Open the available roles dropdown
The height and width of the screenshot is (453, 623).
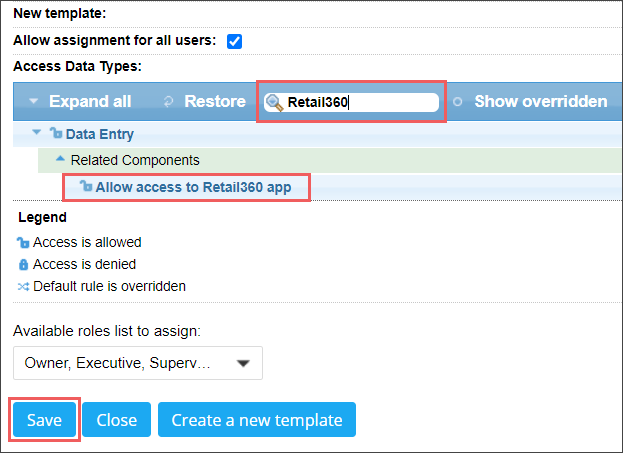pyautogui.click(x=138, y=363)
